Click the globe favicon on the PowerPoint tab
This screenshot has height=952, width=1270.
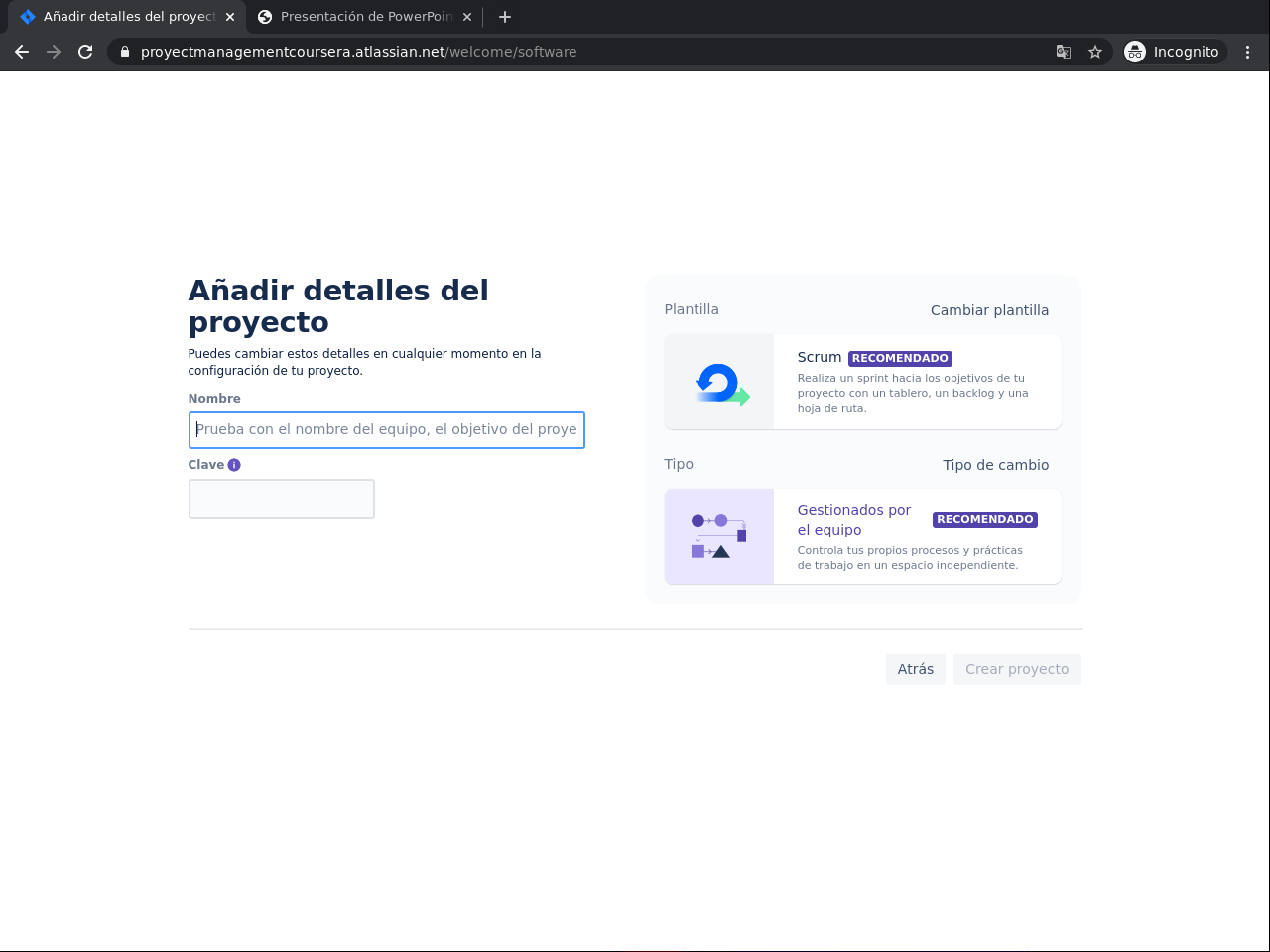point(265,17)
